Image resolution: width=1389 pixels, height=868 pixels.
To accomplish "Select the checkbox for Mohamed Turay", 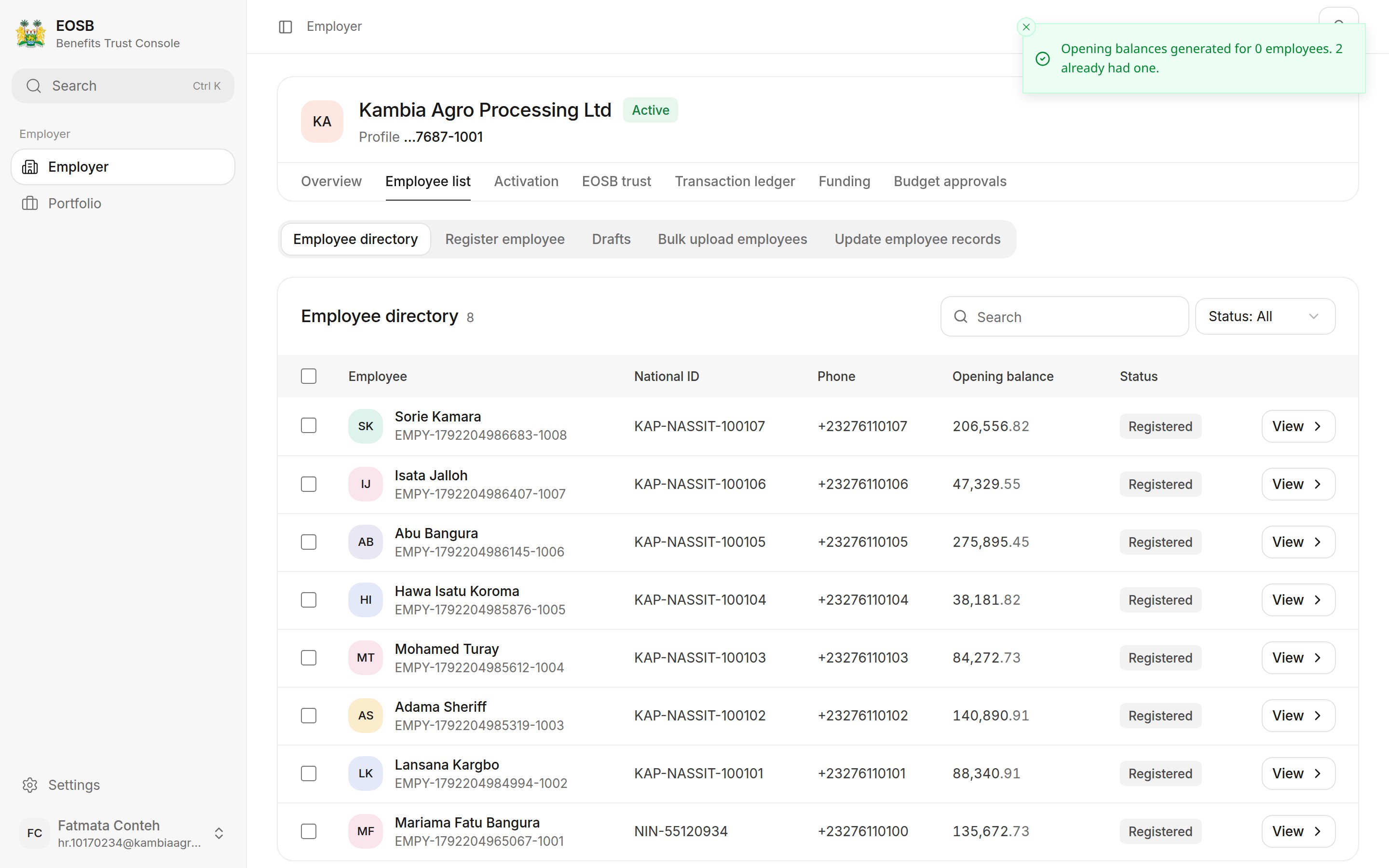I will pos(309,658).
